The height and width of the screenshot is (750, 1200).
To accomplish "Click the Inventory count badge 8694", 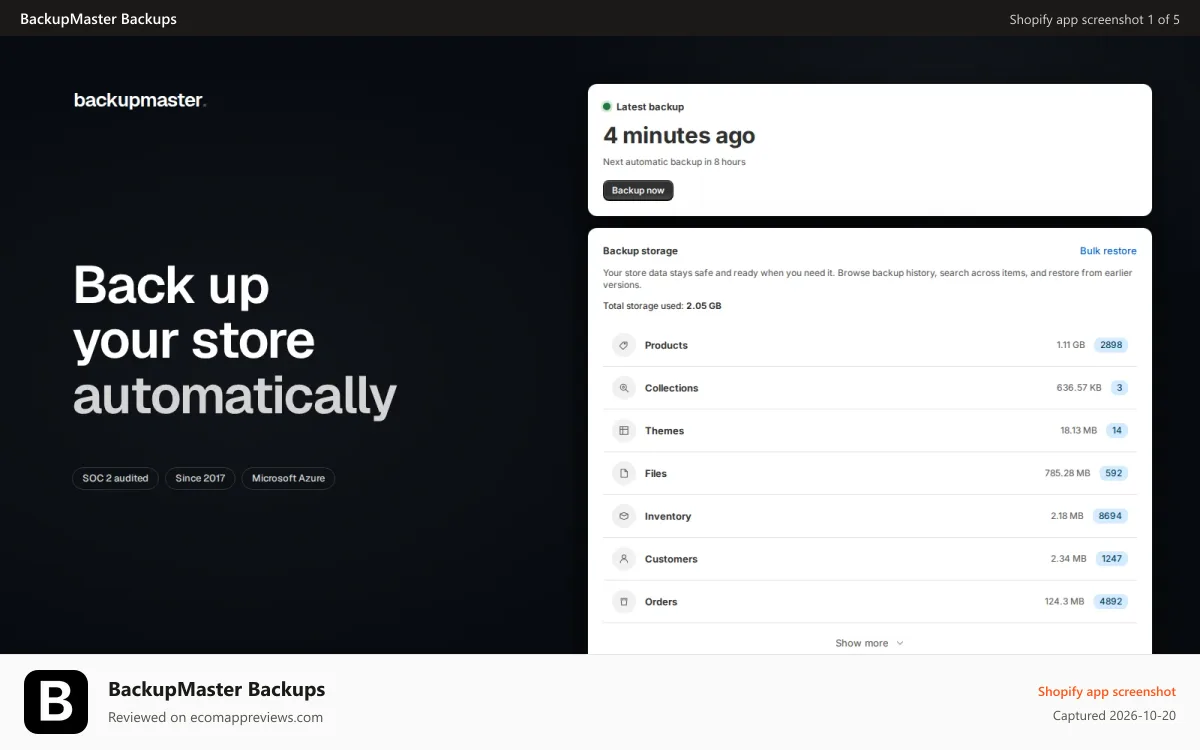I will (x=1110, y=516).
